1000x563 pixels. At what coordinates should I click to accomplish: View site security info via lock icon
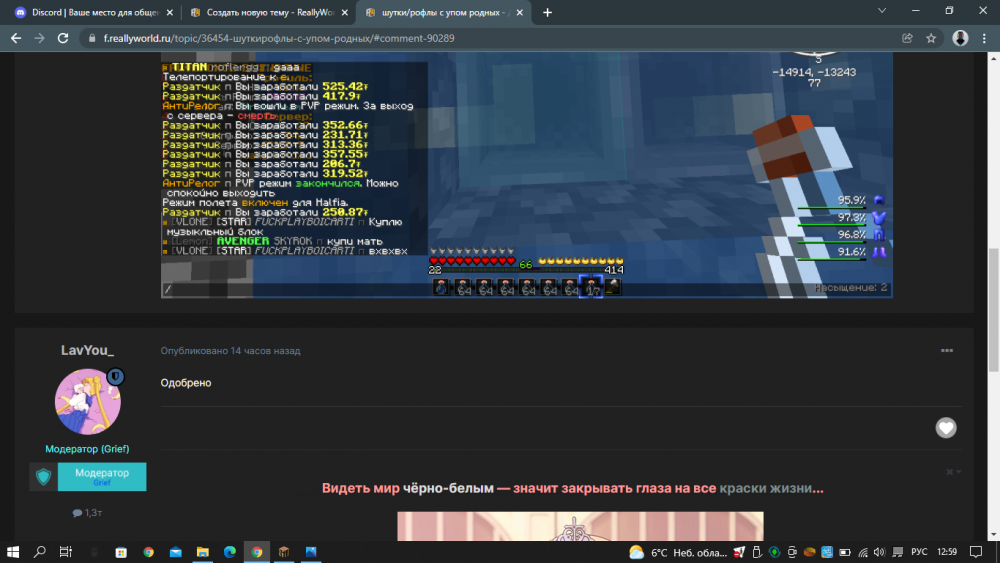pos(92,38)
